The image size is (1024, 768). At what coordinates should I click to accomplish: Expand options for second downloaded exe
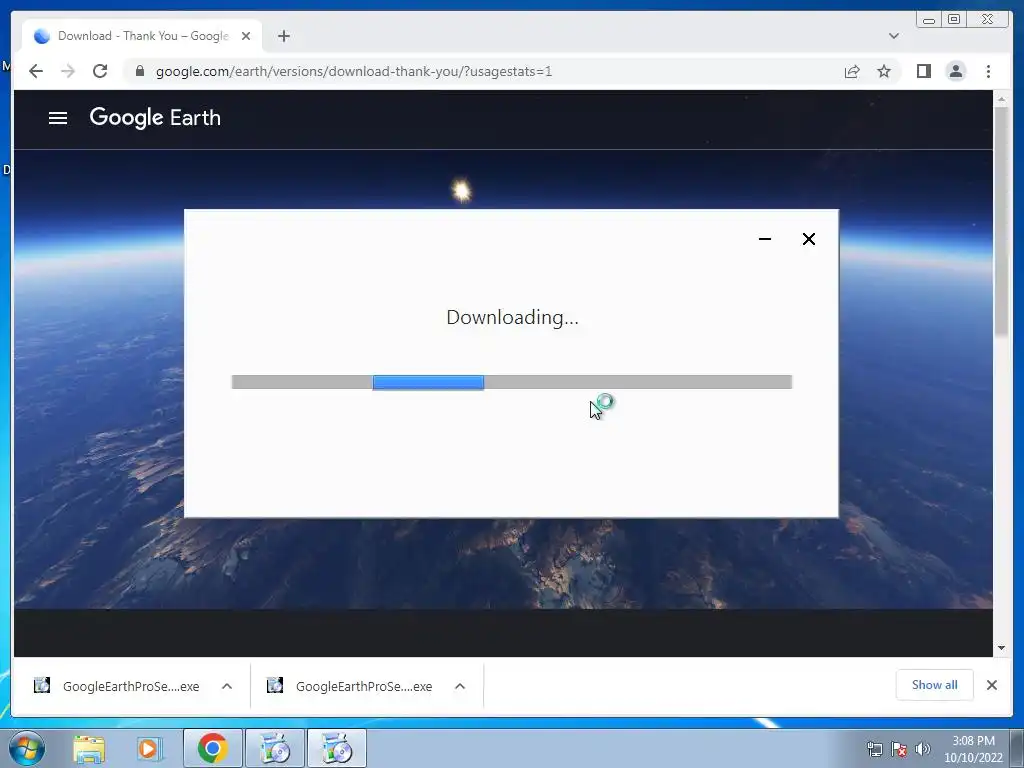click(460, 686)
